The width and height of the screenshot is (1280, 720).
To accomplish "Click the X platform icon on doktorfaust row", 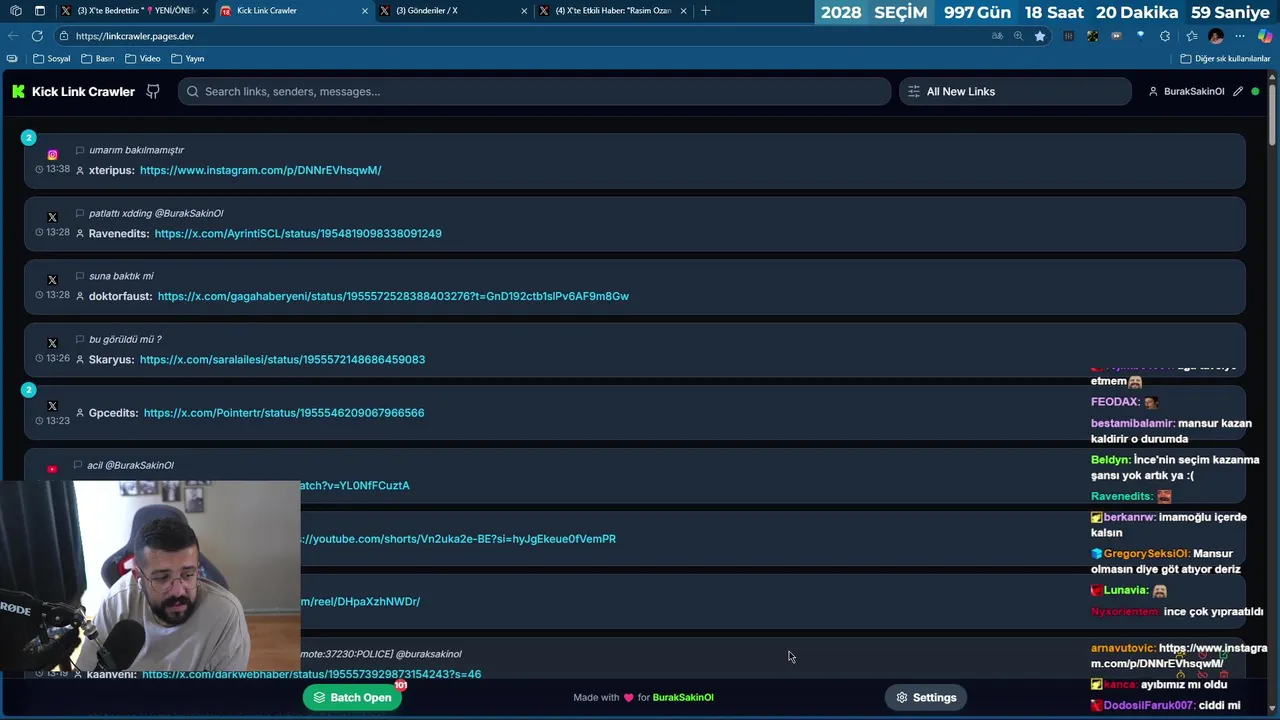I will (x=53, y=280).
